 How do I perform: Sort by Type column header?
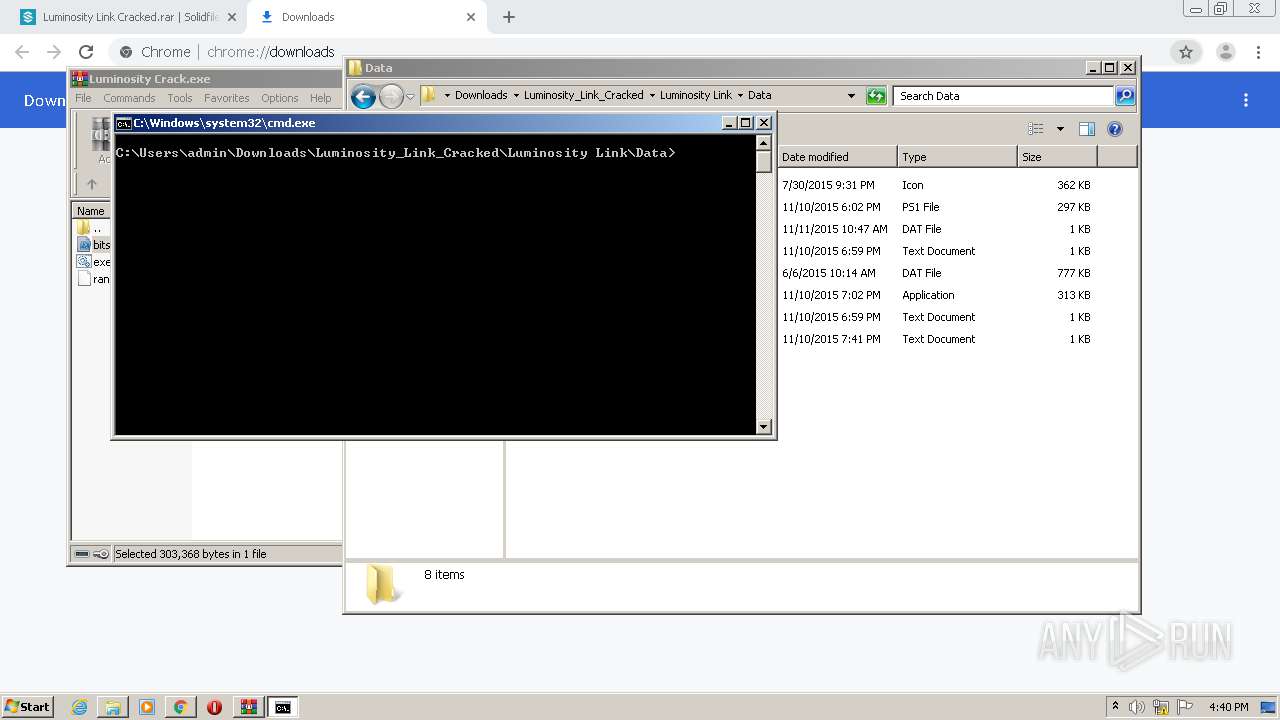(957, 157)
